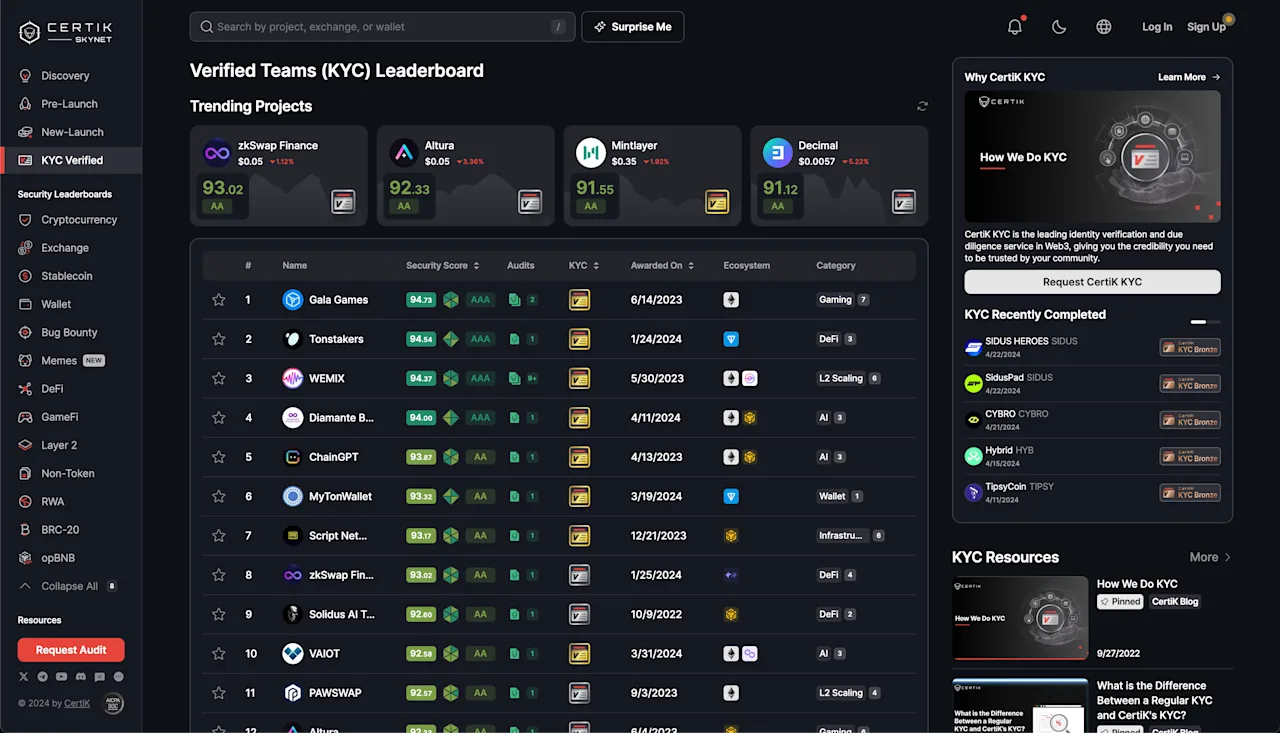Open SIDUS HEROES KYC Bronze badge
Viewport: 1280px width, 733px height.
click(1190, 348)
